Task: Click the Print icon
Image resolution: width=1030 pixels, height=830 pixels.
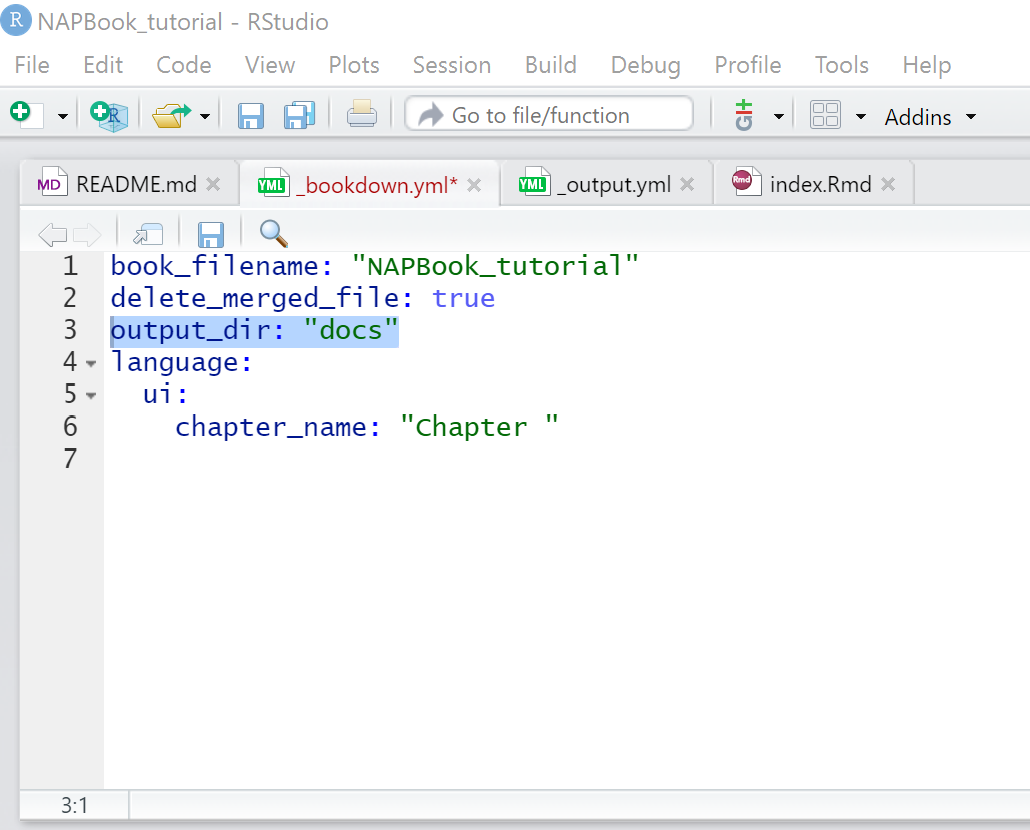Action: [x=361, y=116]
